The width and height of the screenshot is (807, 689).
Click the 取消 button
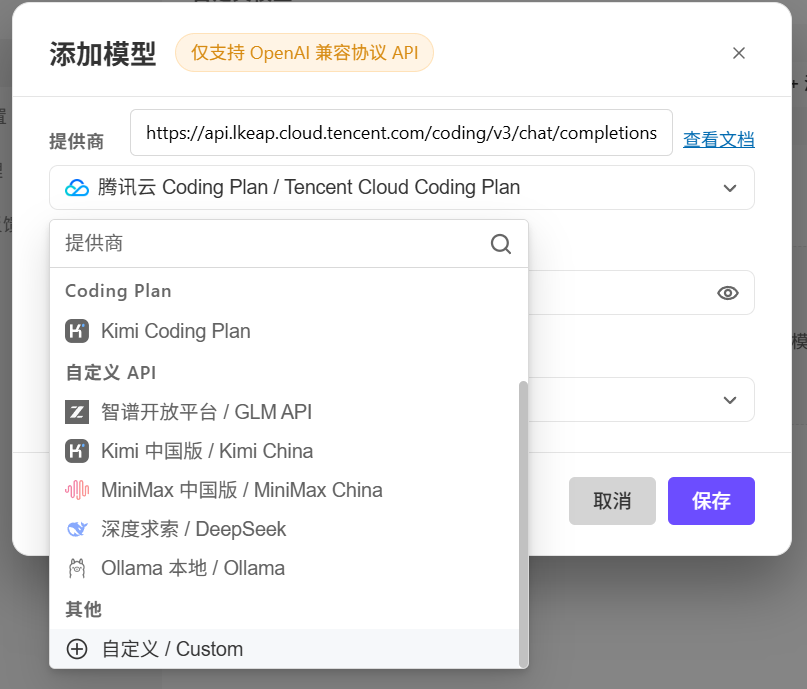(x=612, y=501)
